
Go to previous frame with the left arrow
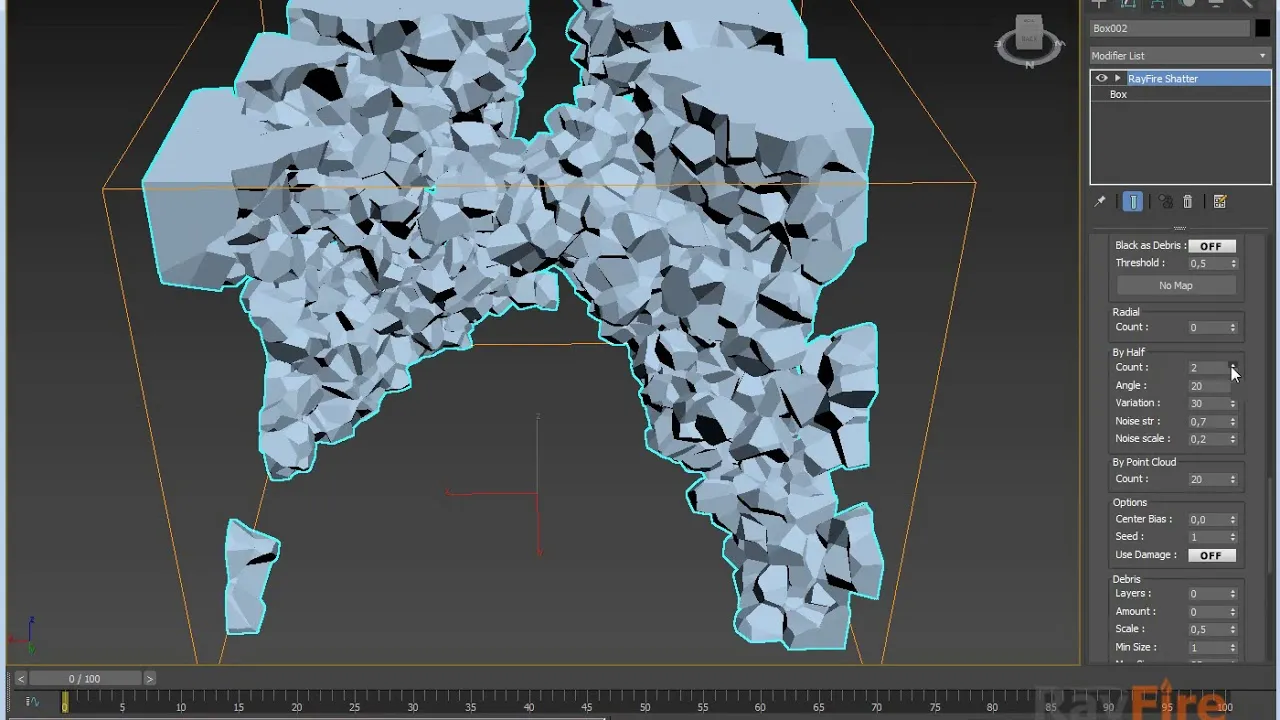click(x=20, y=679)
